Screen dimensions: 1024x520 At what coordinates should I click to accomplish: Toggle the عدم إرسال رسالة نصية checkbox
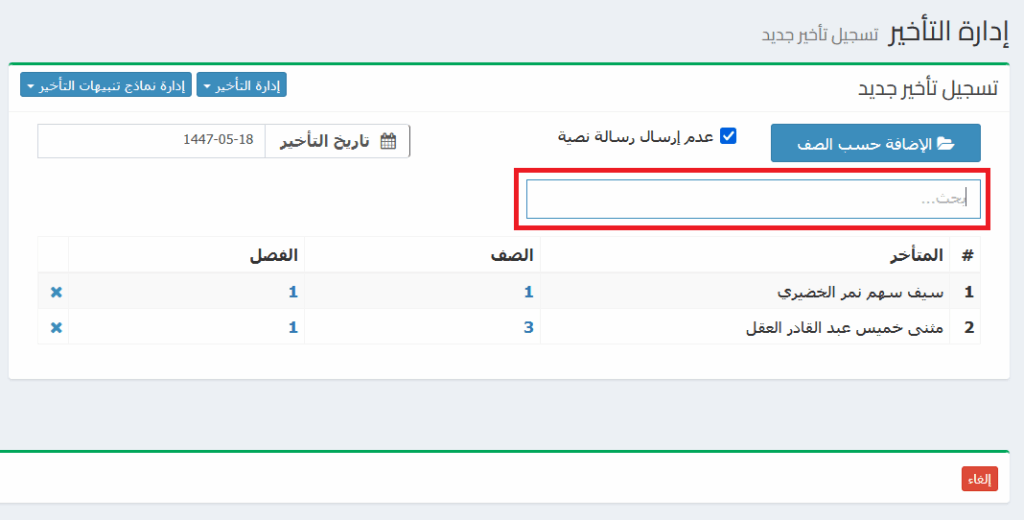pyautogui.click(x=728, y=136)
